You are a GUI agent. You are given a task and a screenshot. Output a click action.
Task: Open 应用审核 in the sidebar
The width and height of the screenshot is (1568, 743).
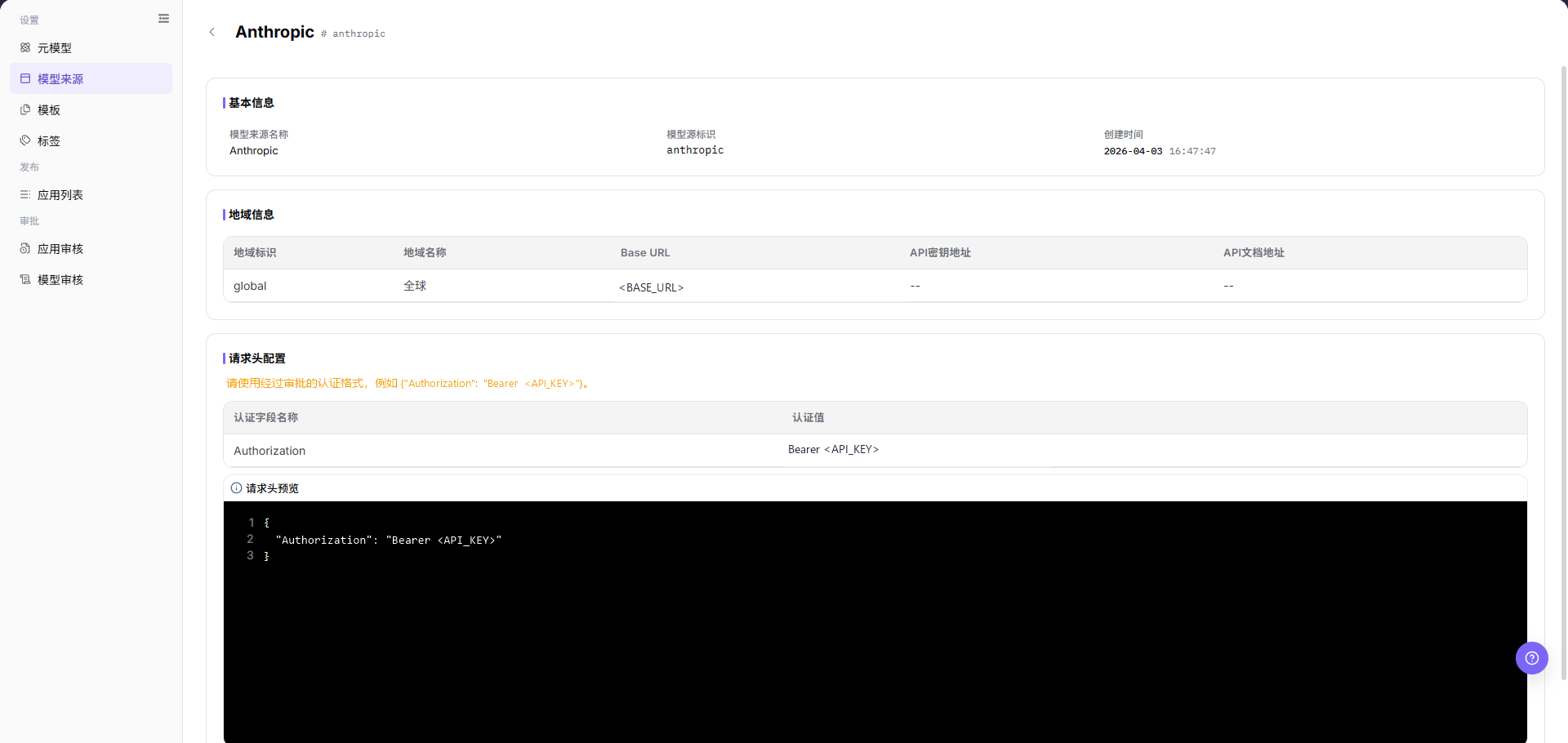point(91,248)
